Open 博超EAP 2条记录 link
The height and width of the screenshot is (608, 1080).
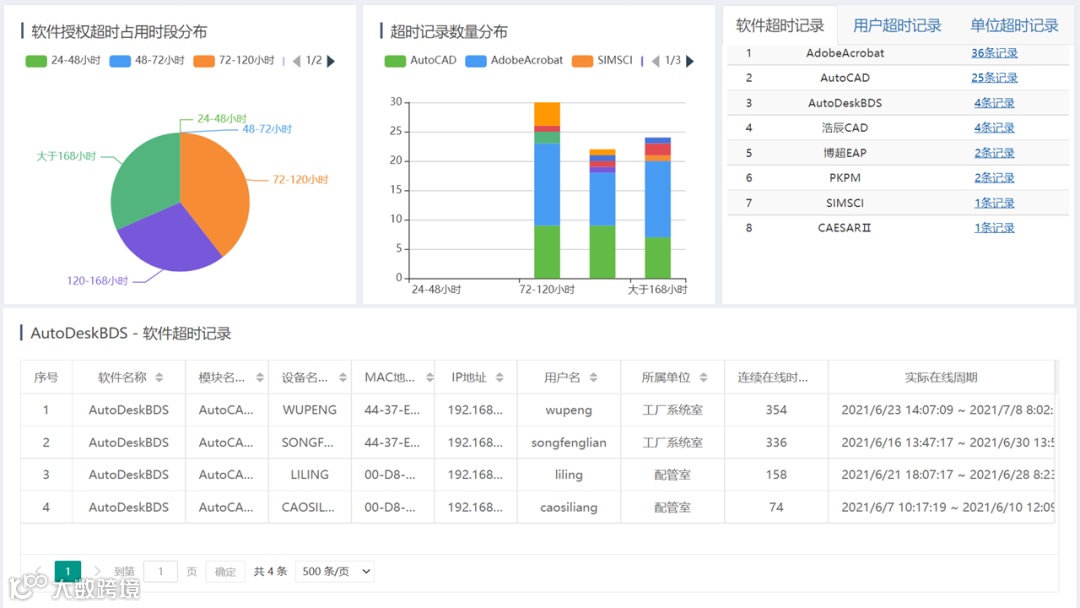point(994,153)
